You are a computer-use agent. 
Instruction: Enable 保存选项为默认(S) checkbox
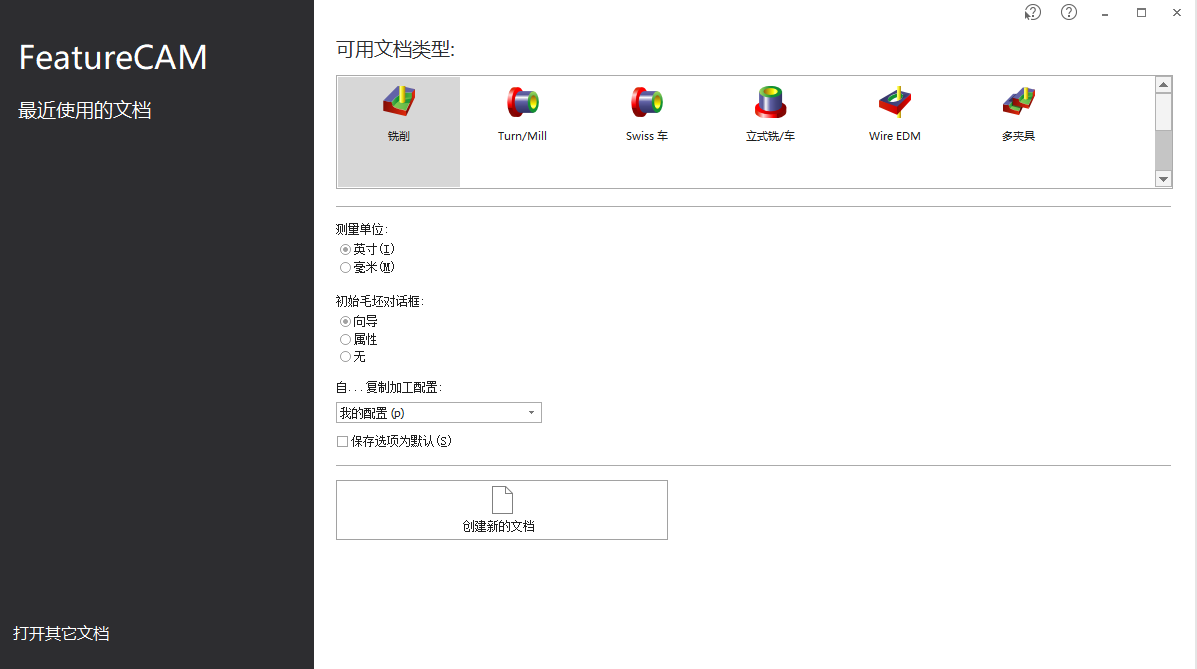coord(394,441)
